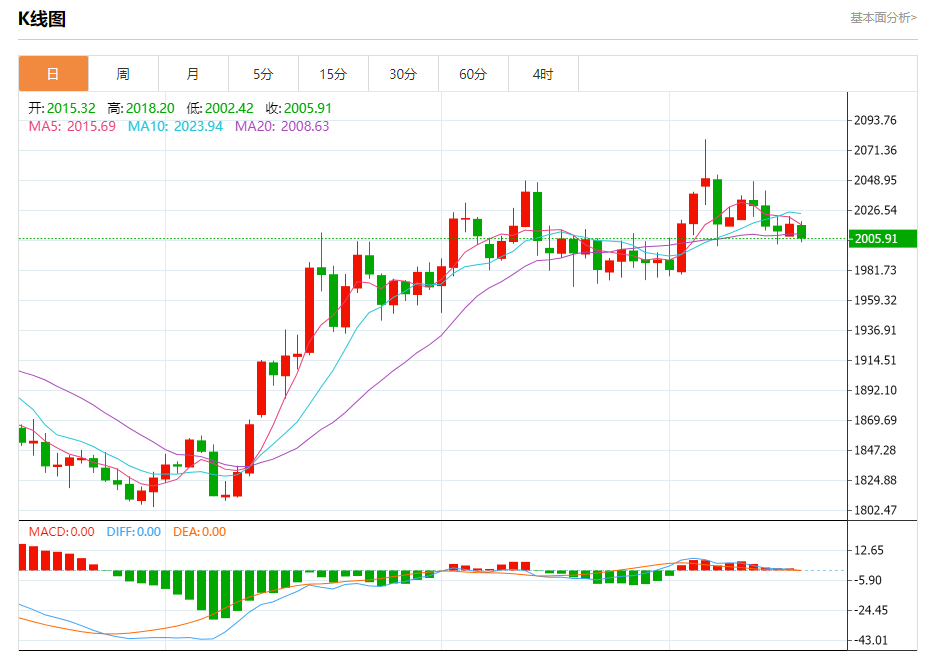Click the 1892.10 price axis label

[x=875, y=390]
